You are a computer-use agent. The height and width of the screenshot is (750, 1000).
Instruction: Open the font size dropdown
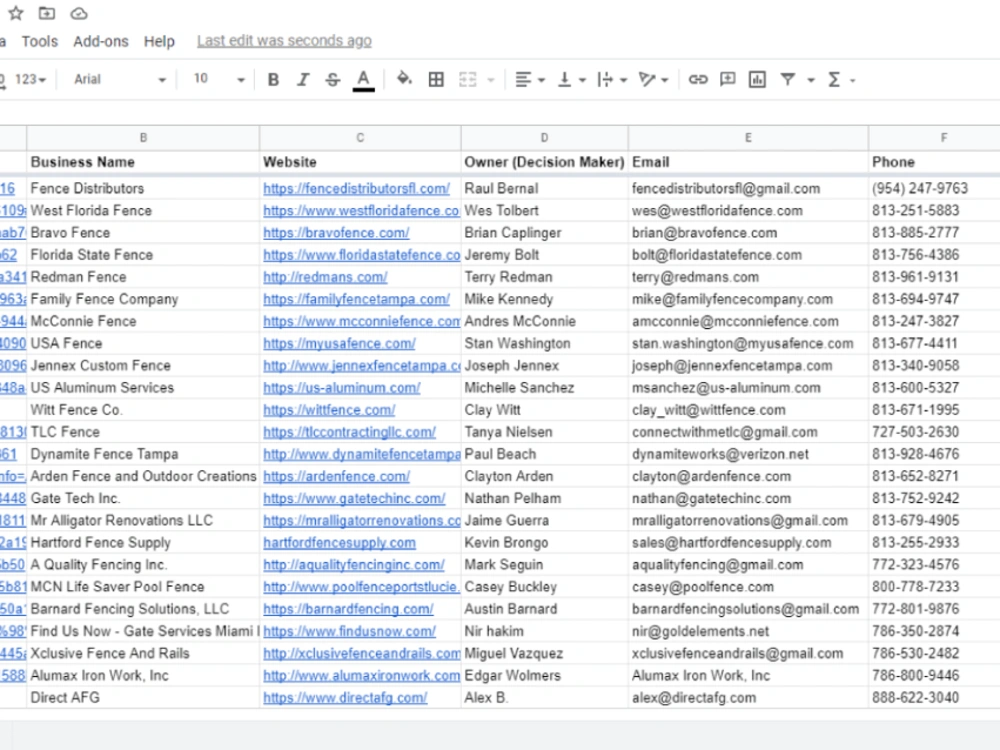point(219,80)
